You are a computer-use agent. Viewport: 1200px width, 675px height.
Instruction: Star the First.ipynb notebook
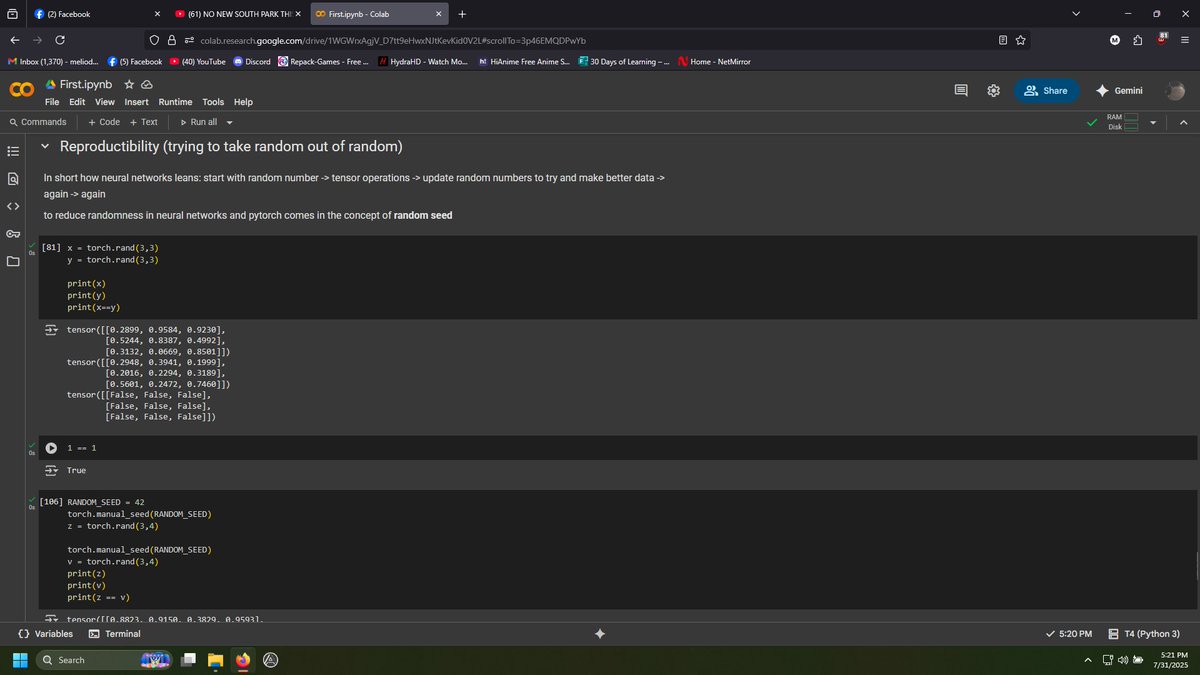[x=129, y=85]
